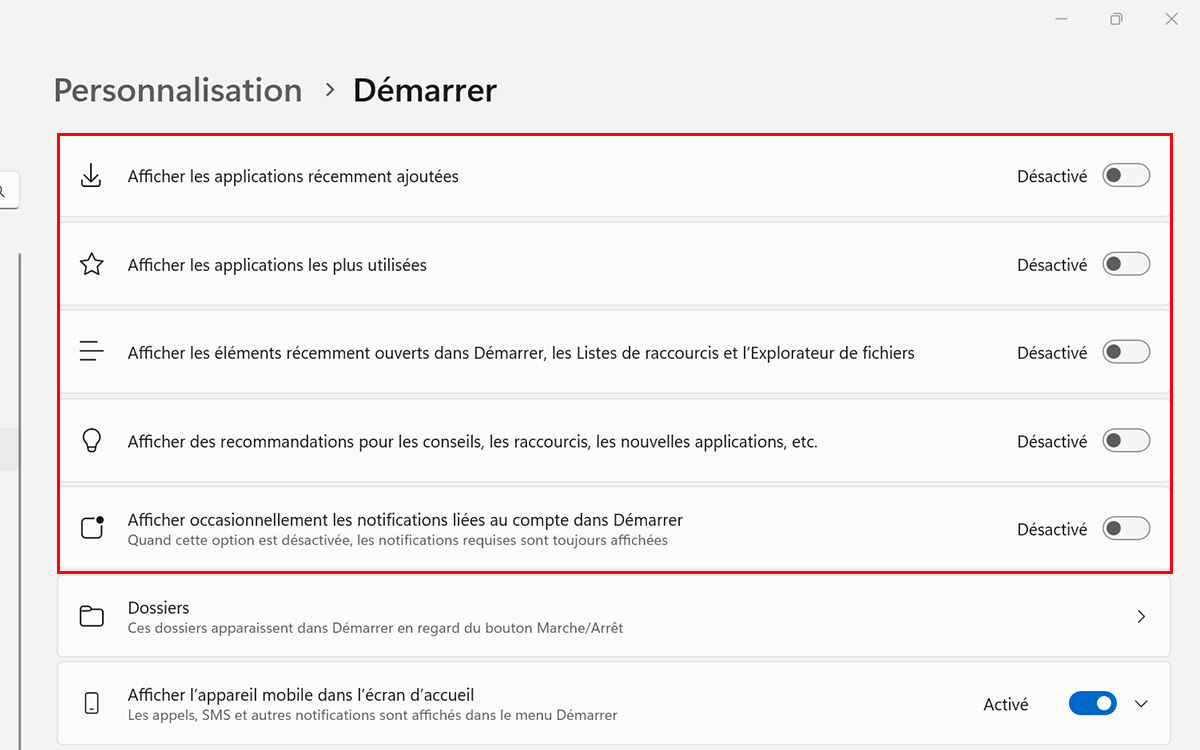Click "Afficher occasionnellement les notifications" title
This screenshot has height=750, width=1200.
(x=405, y=520)
